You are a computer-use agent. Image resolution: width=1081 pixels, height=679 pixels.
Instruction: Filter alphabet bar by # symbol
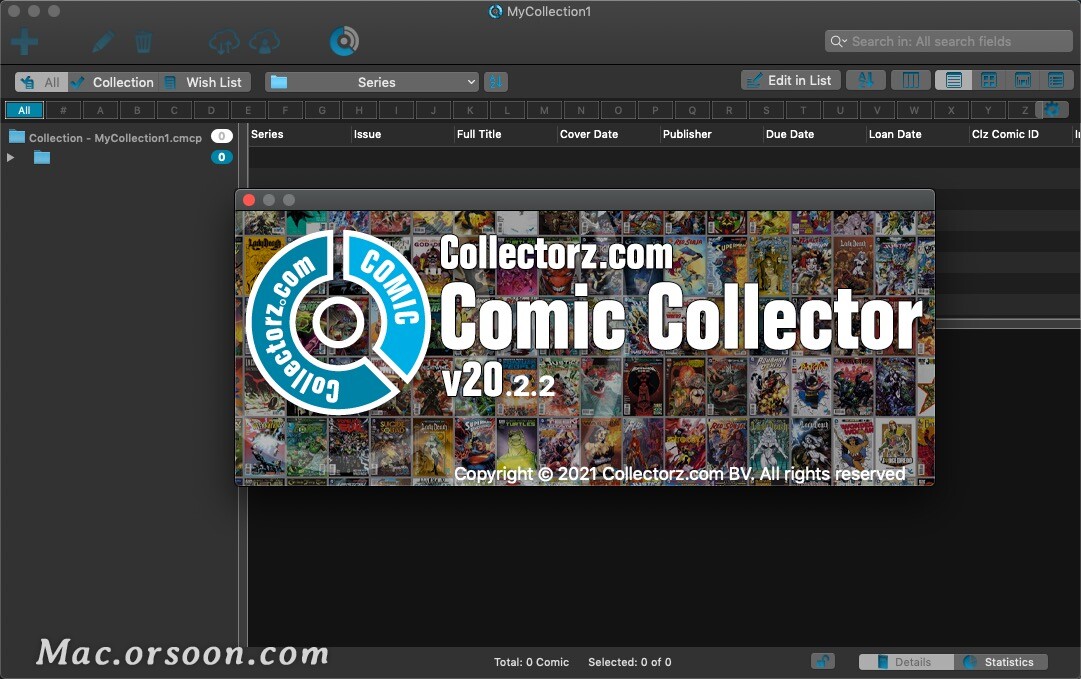click(63, 110)
